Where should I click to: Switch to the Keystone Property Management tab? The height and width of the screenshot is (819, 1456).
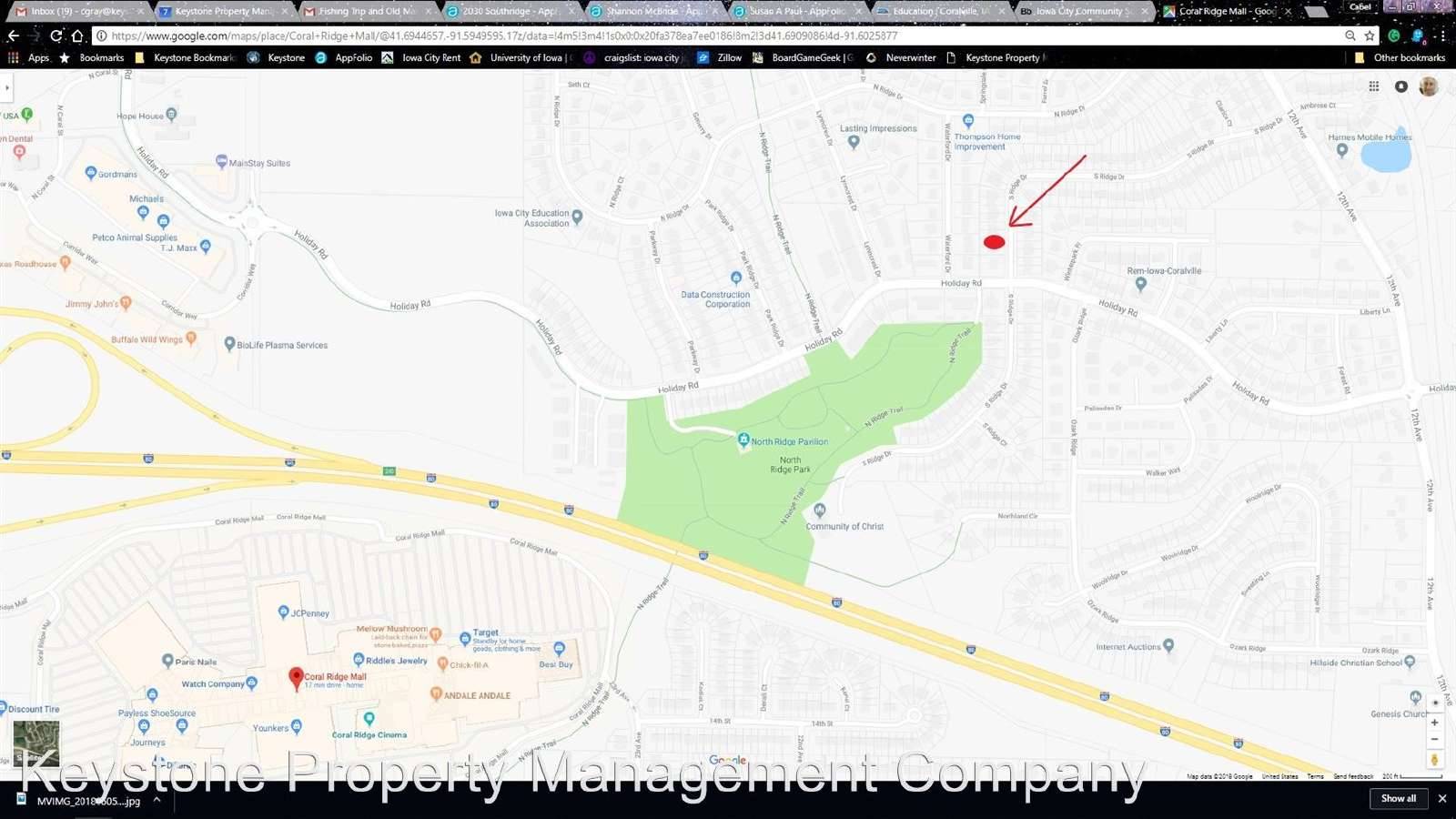223,12
